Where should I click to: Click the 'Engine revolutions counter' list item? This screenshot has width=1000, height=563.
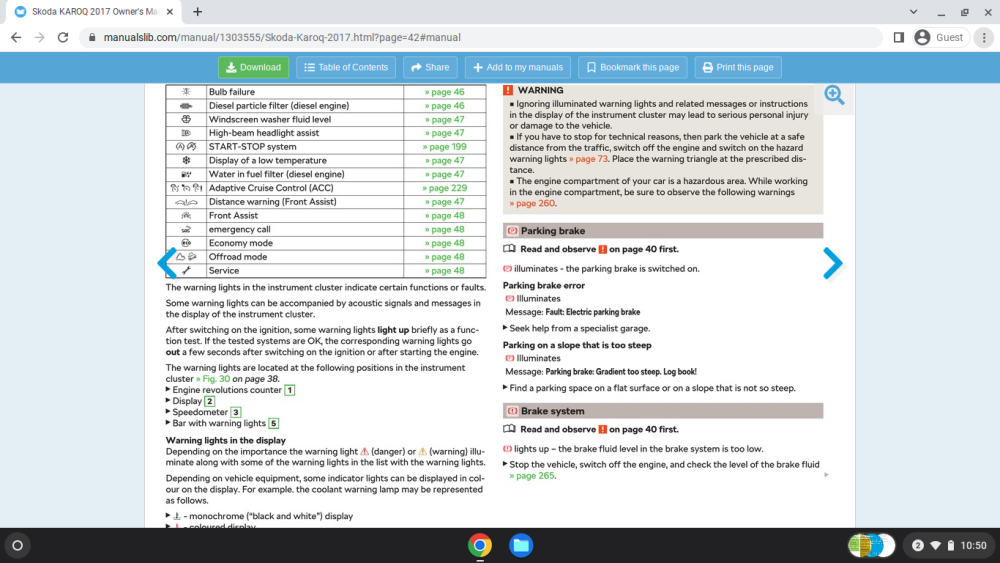click(227, 390)
